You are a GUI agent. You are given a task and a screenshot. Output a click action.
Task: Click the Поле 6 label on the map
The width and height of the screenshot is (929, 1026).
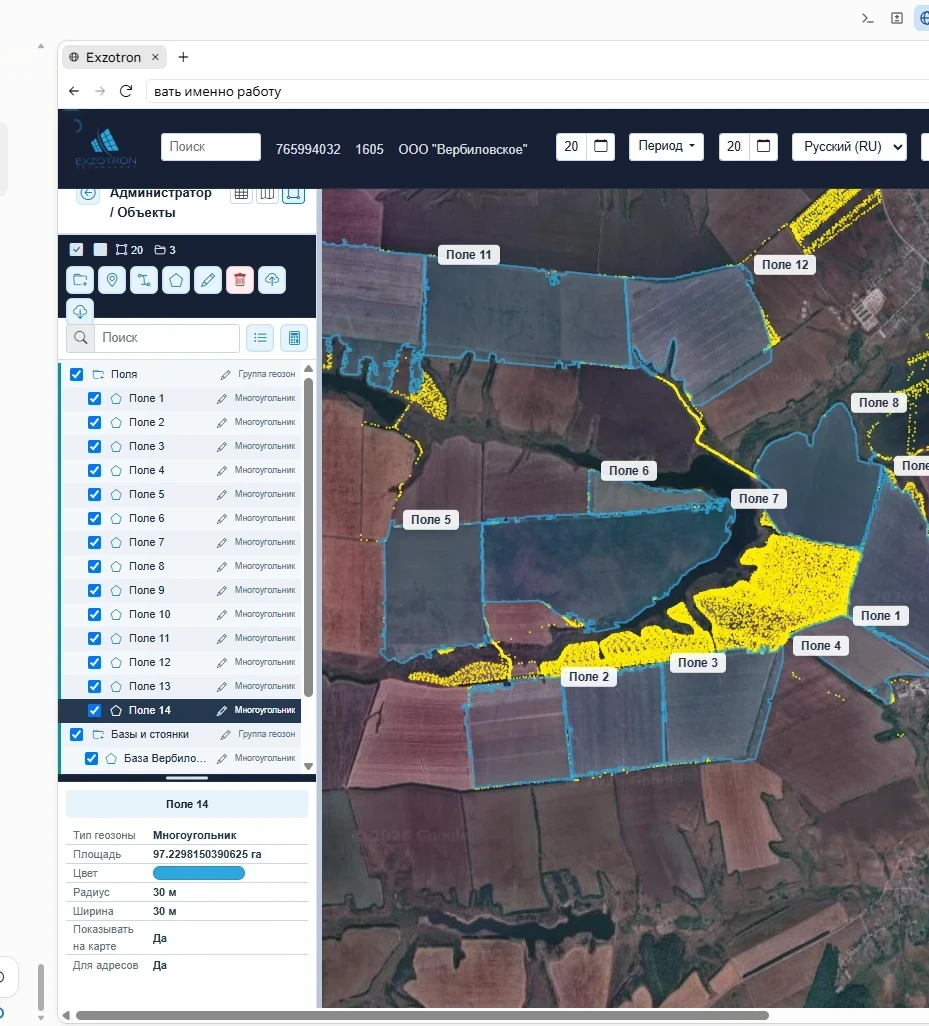[629, 470]
